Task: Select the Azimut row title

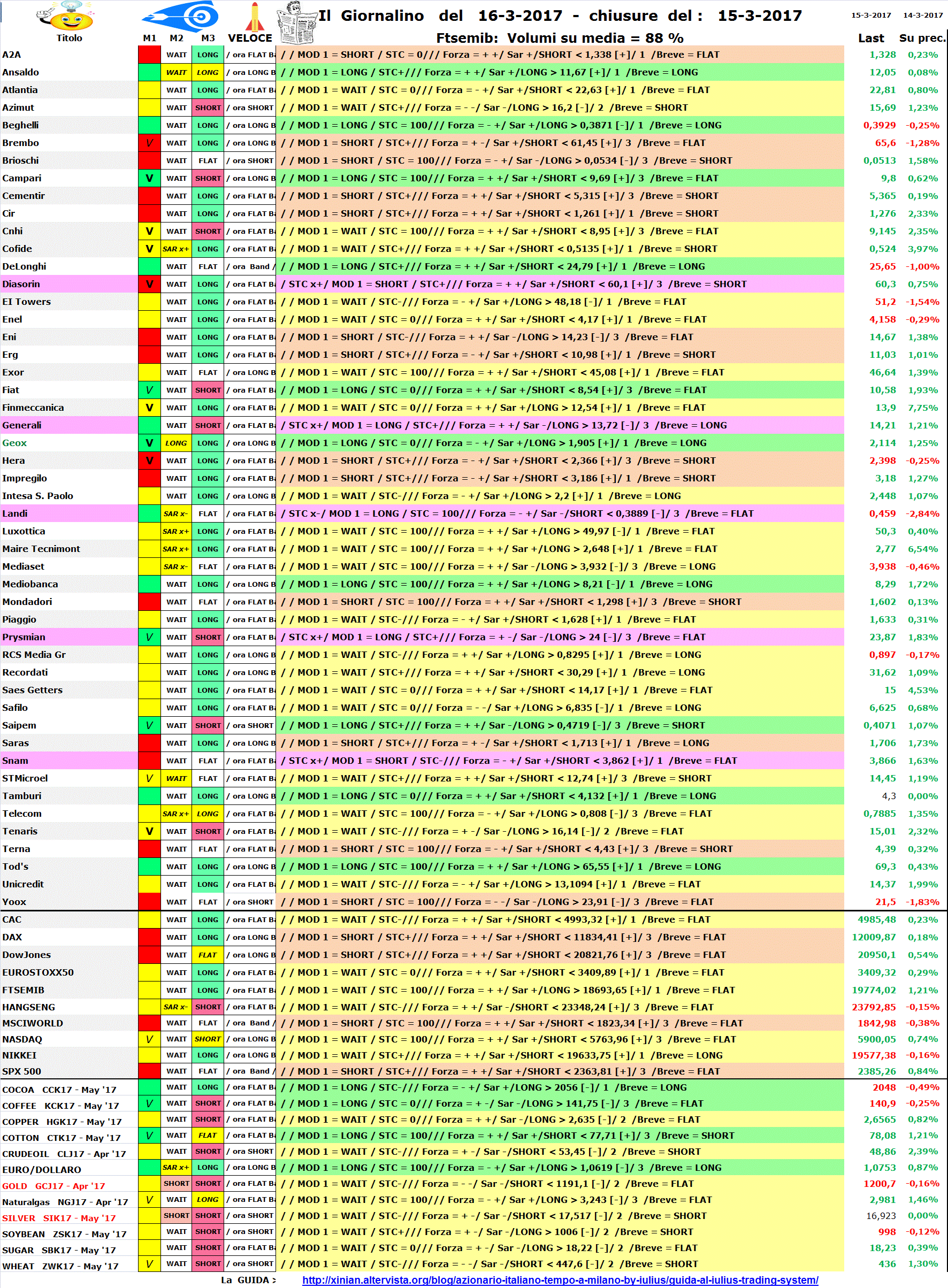Action: pyautogui.click(x=18, y=108)
